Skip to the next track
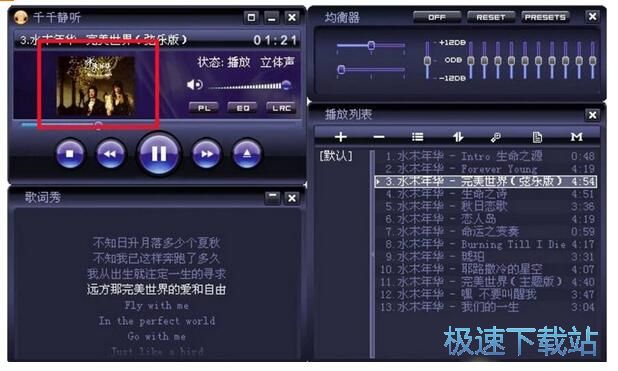 (x=206, y=154)
